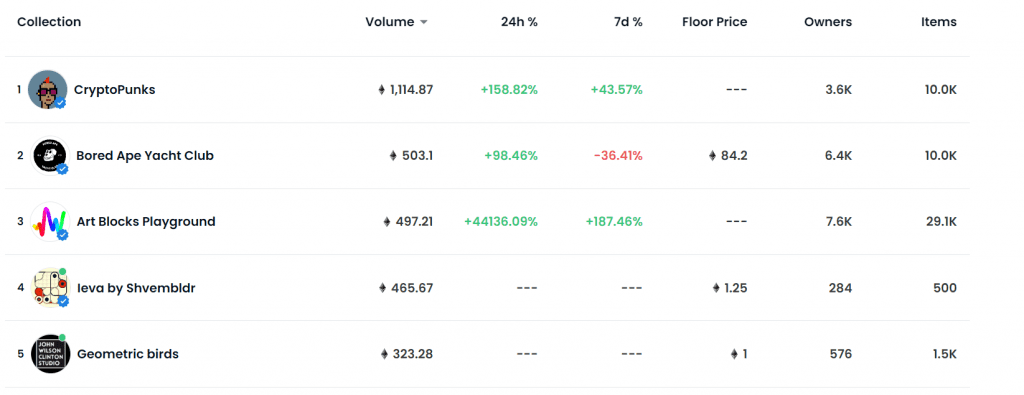Open the Geometric birds collection
Image resolution: width=1024 pixels, height=395 pixels.
(128, 354)
